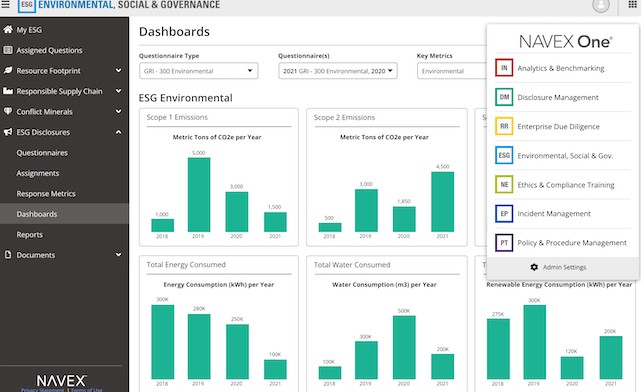Click the DM Disclosure Management icon
This screenshot has width=641, height=392.
(x=504, y=97)
